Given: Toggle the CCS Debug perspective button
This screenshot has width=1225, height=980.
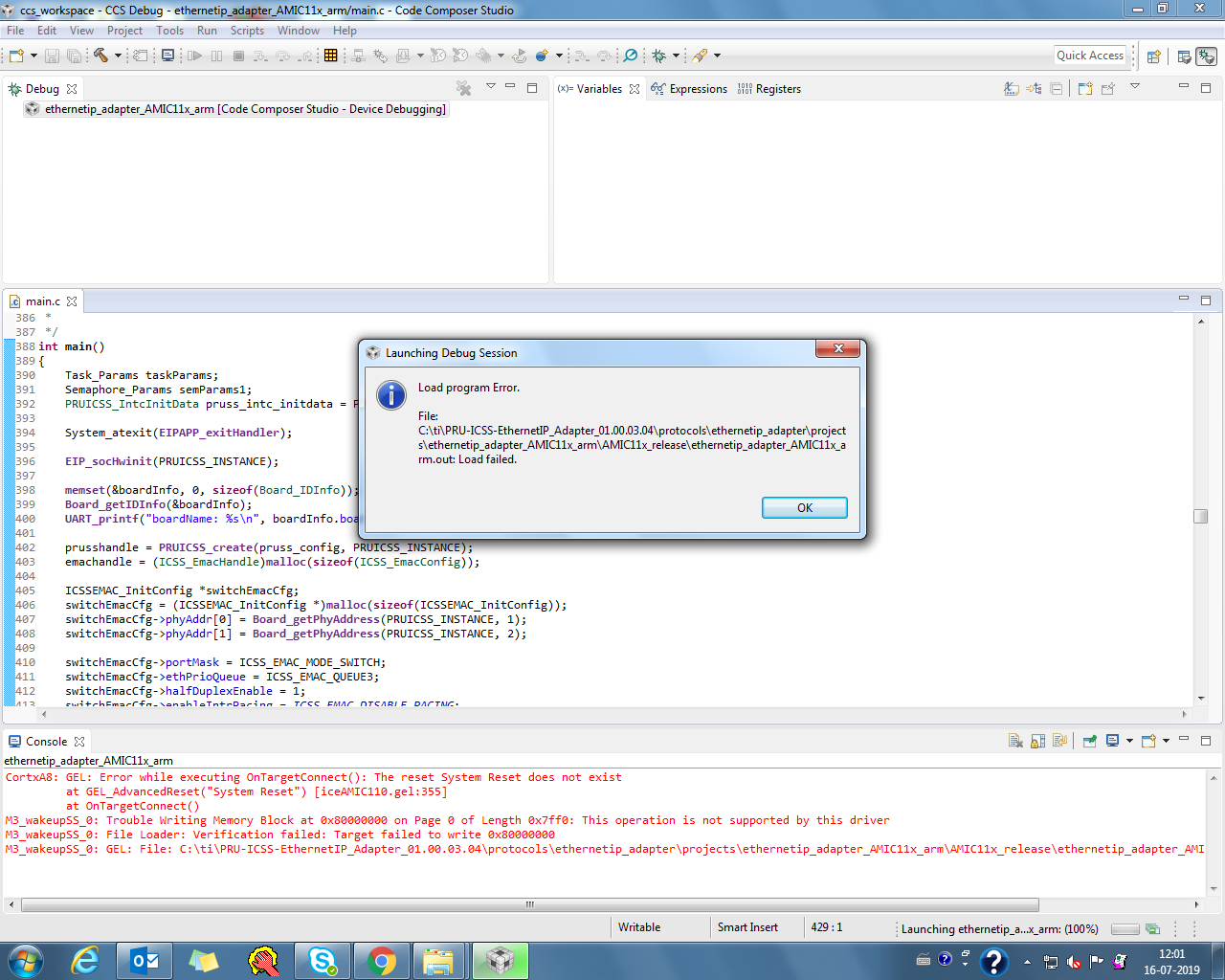Looking at the screenshot, I should pos(1207,56).
